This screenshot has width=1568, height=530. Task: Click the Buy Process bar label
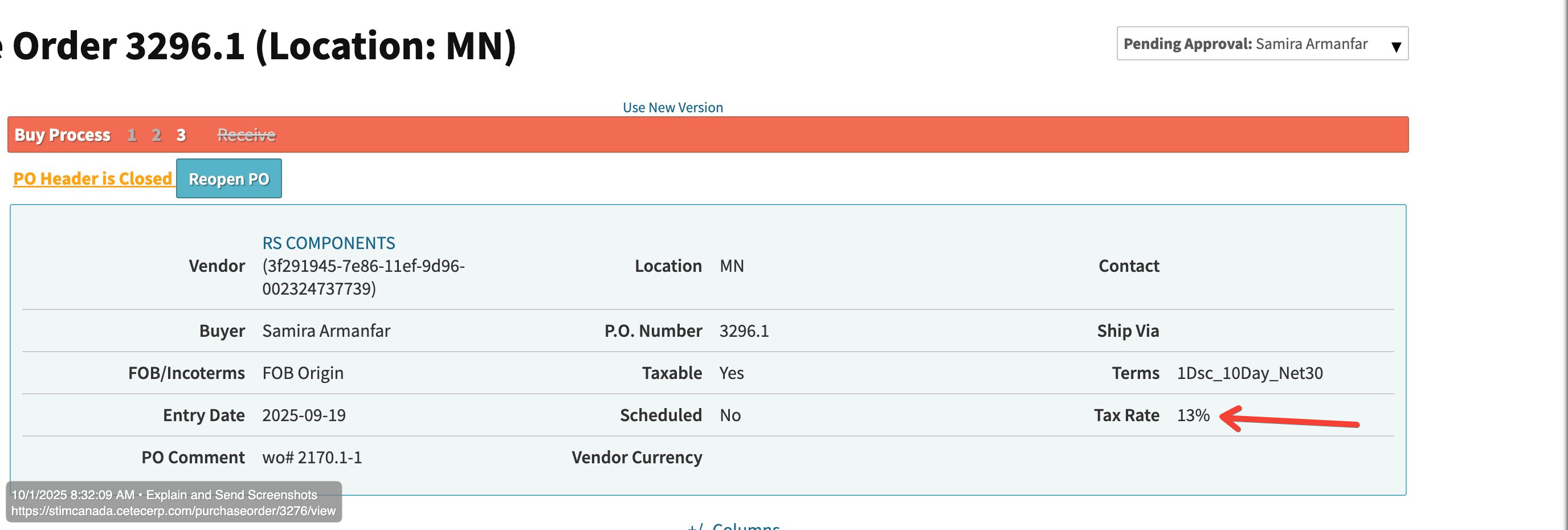[62, 135]
